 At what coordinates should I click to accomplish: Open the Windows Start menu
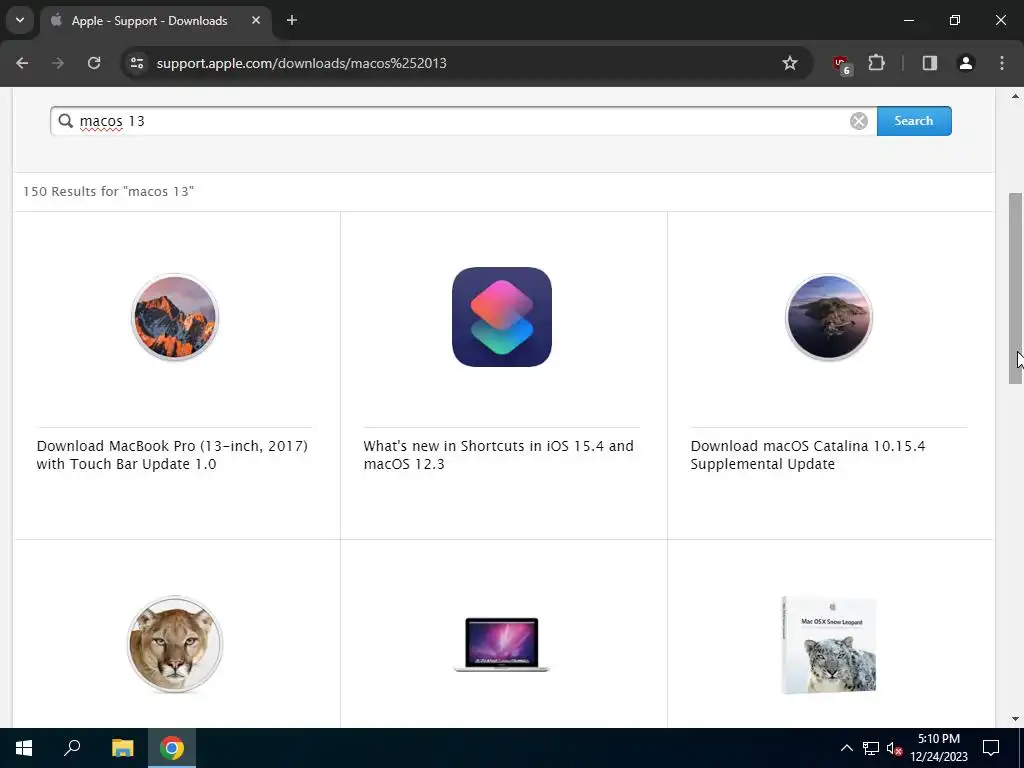click(24, 748)
